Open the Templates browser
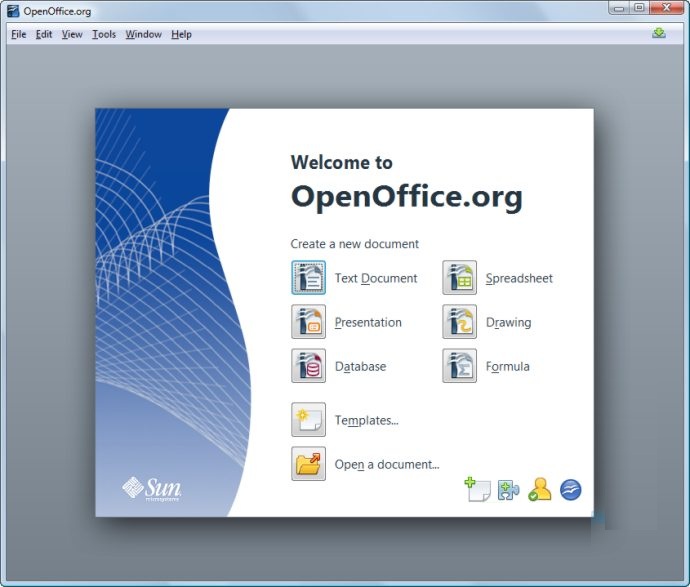The height and width of the screenshot is (587, 690). click(x=309, y=420)
